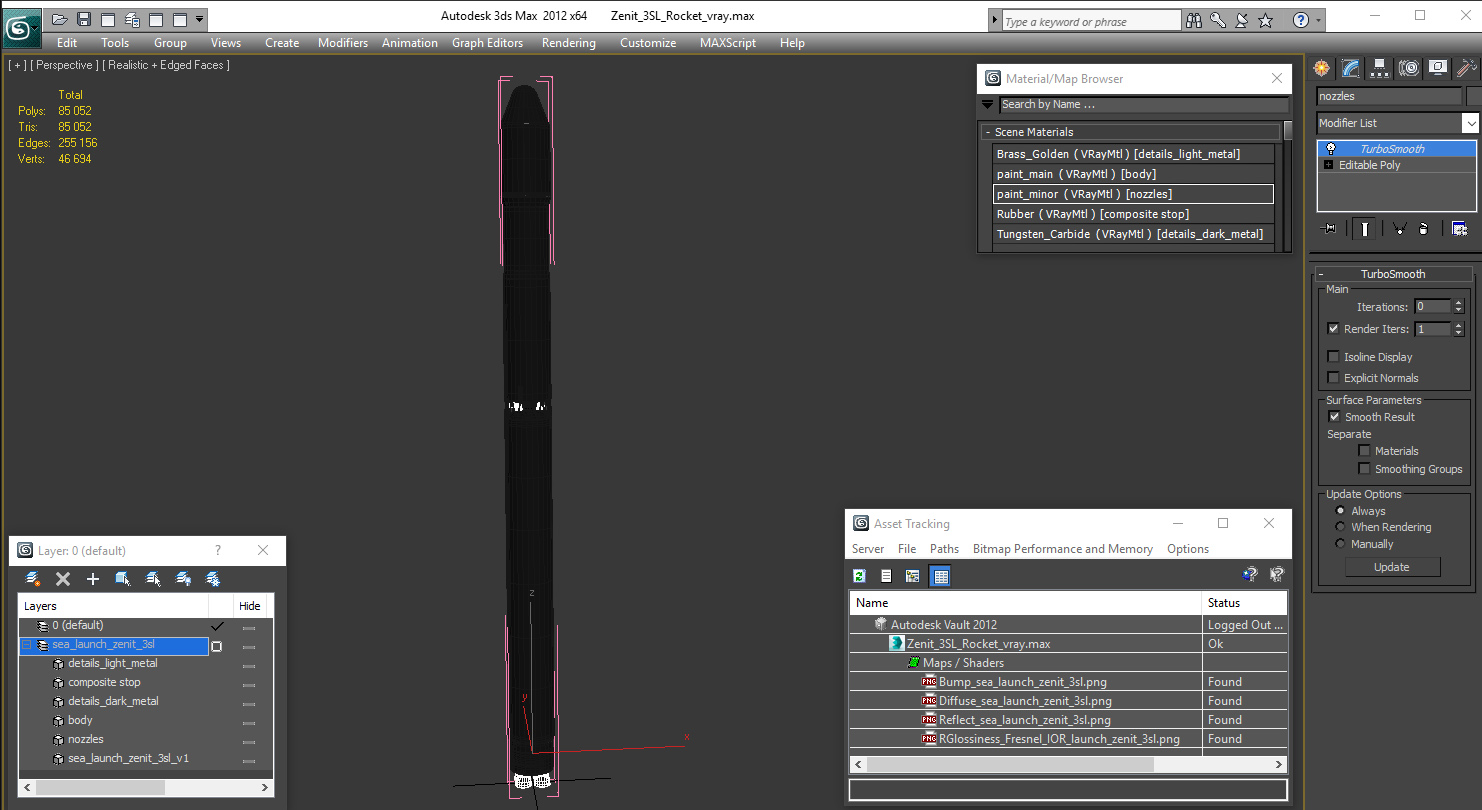Click Add Selected Objects plus icon
The width and height of the screenshot is (1482, 810).
(x=93, y=579)
